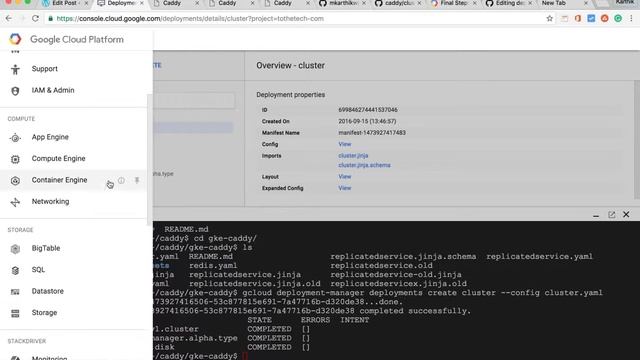
Task: Click the BigTable icon
Action: [15, 249]
